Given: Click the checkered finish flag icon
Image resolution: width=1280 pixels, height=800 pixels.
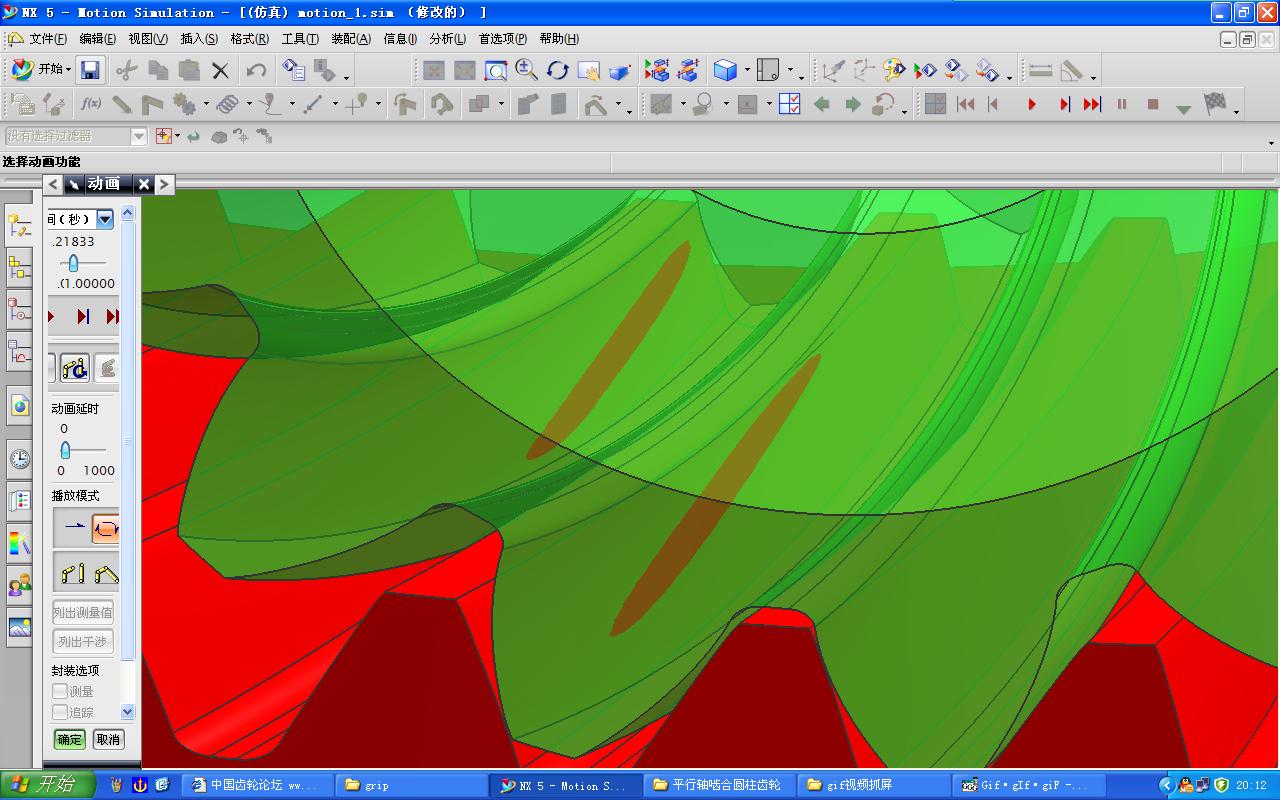Looking at the screenshot, I should tap(1215, 103).
